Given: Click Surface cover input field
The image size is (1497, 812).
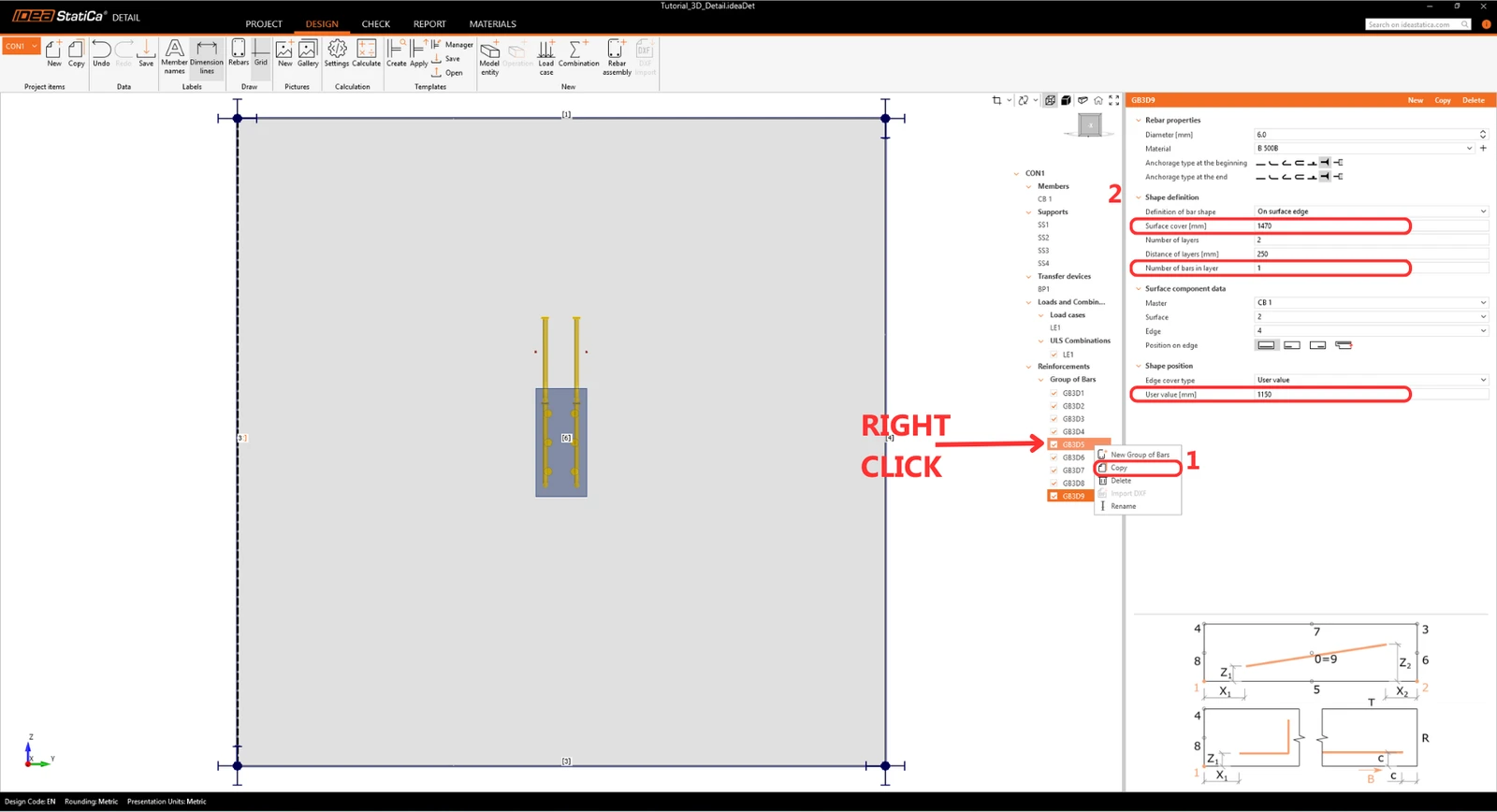Looking at the screenshot, I should (1371, 225).
